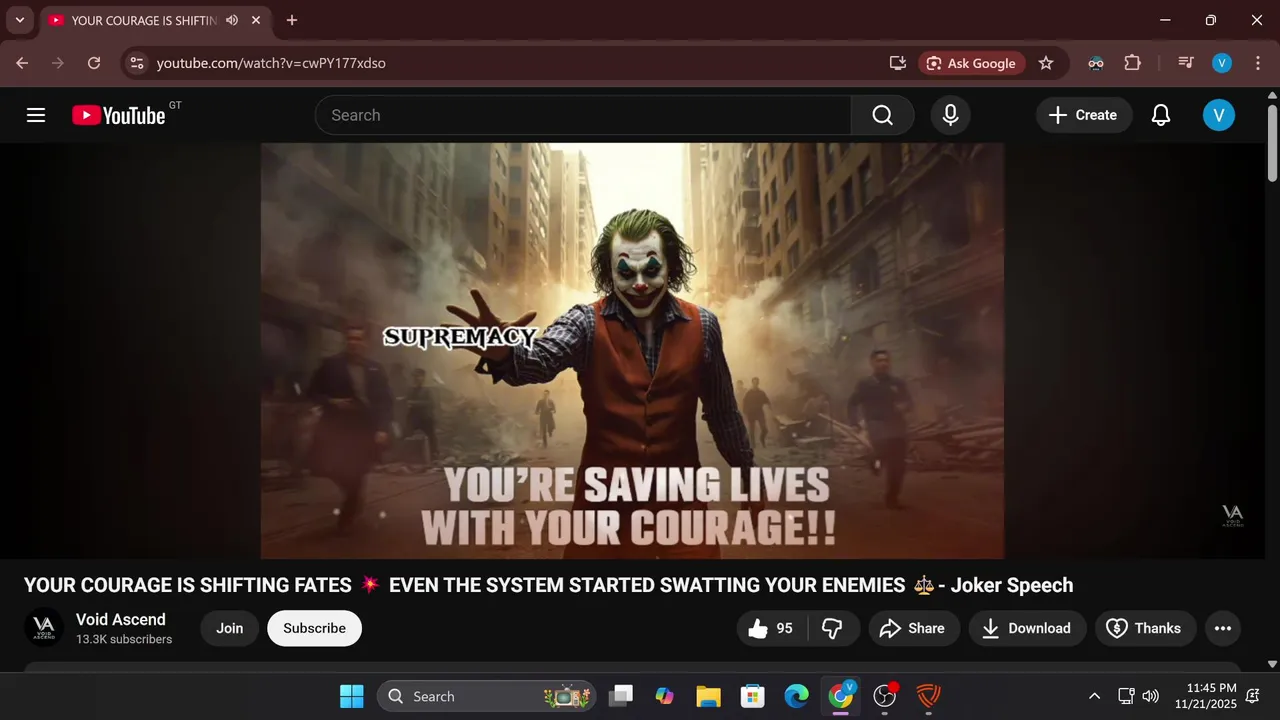
Task: Go to YouTube home via logo
Action: coord(118,115)
